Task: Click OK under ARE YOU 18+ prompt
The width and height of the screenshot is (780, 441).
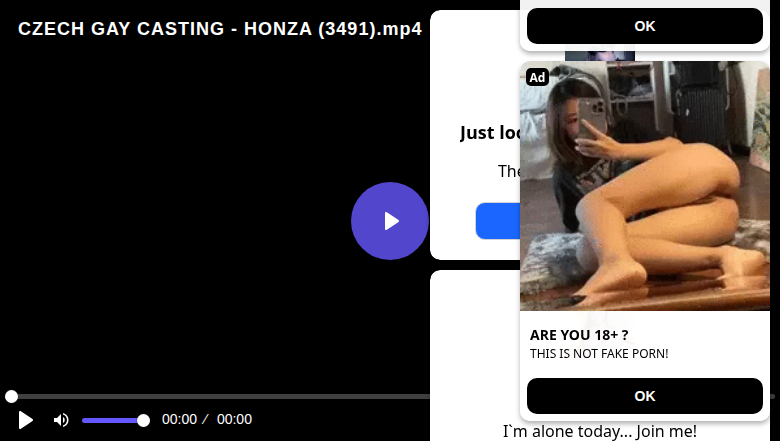Action: pyautogui.click(x=645, y=396)
